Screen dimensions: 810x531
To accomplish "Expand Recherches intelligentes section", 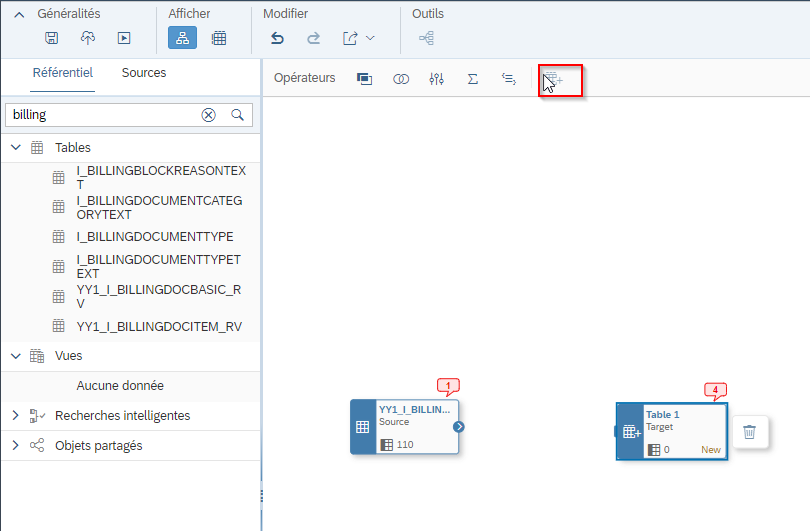I will (15, 415).
